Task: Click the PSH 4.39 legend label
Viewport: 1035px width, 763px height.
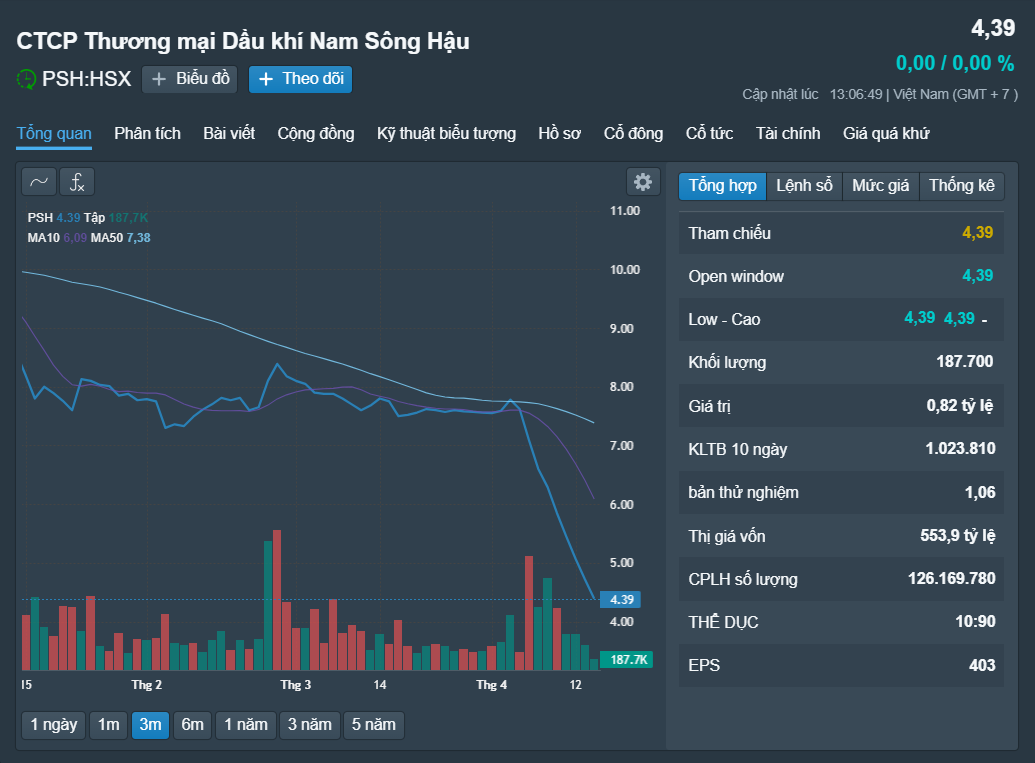Action: pos(54,218)
